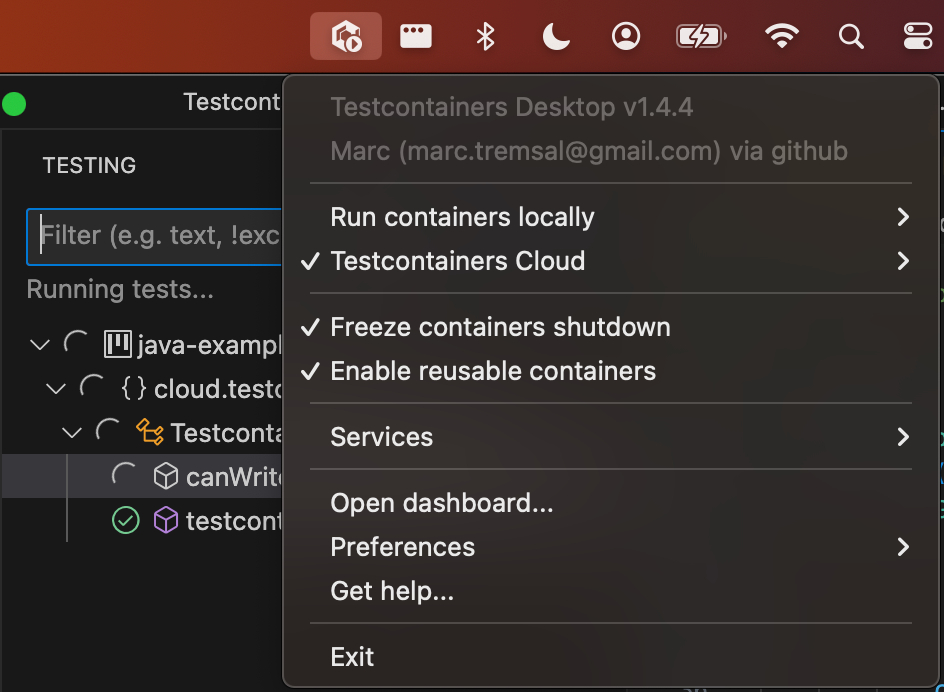This screenshot has height=692, width=944.
Task: Click the orange test class icon
Action: click(149, 432)
